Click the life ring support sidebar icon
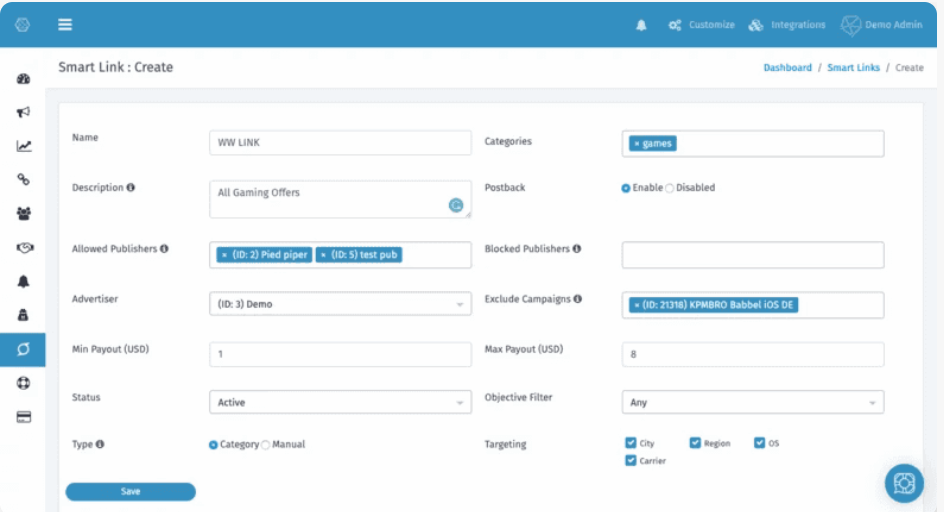The height and width of the screenshot is (512, 944). click(x=23, y=383)
